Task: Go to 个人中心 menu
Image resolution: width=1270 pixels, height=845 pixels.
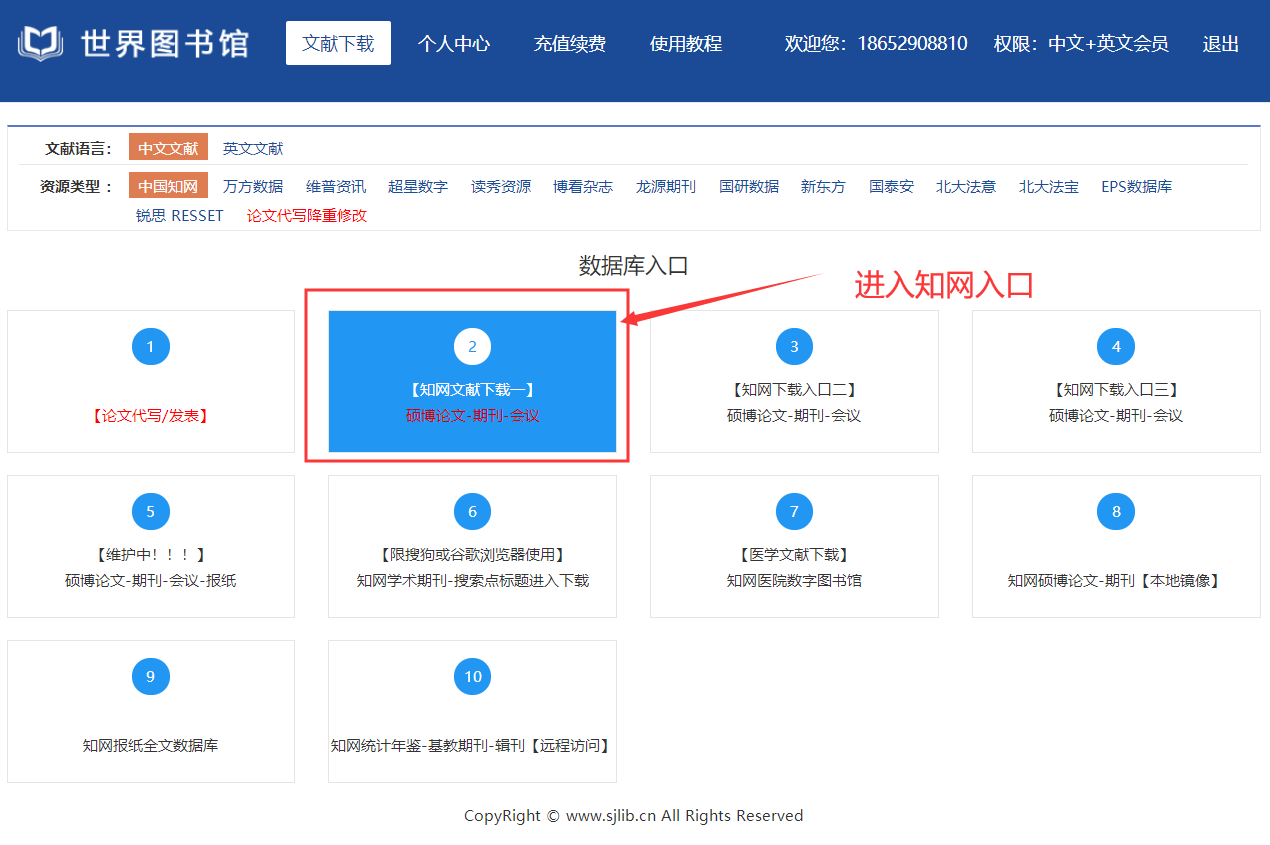Action: [454, 44]
